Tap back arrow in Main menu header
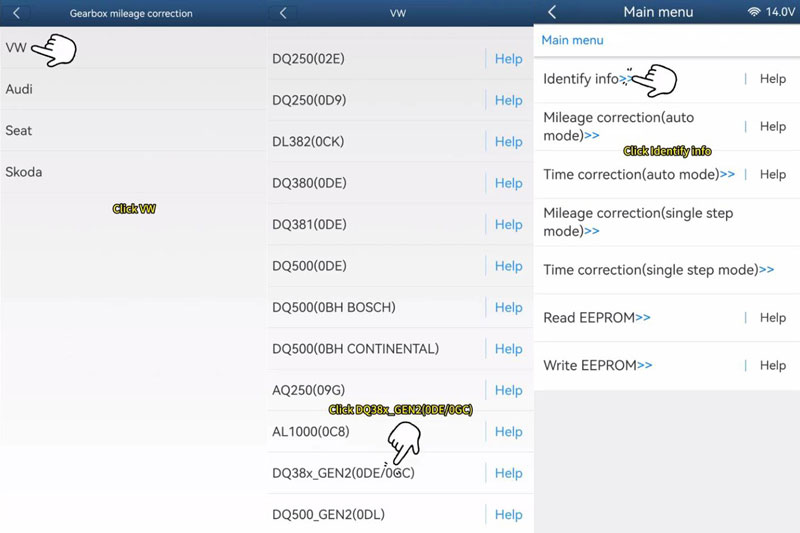The height and width of the screenshot is (533, 800). click(552, 12)
